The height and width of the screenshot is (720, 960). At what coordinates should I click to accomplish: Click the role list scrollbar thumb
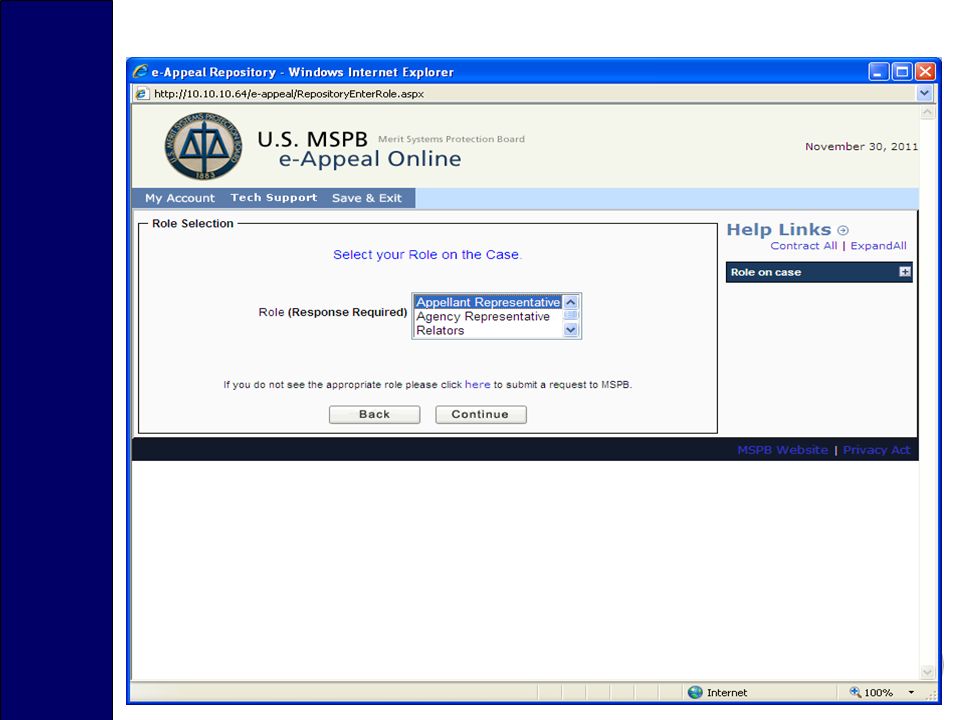571,315
